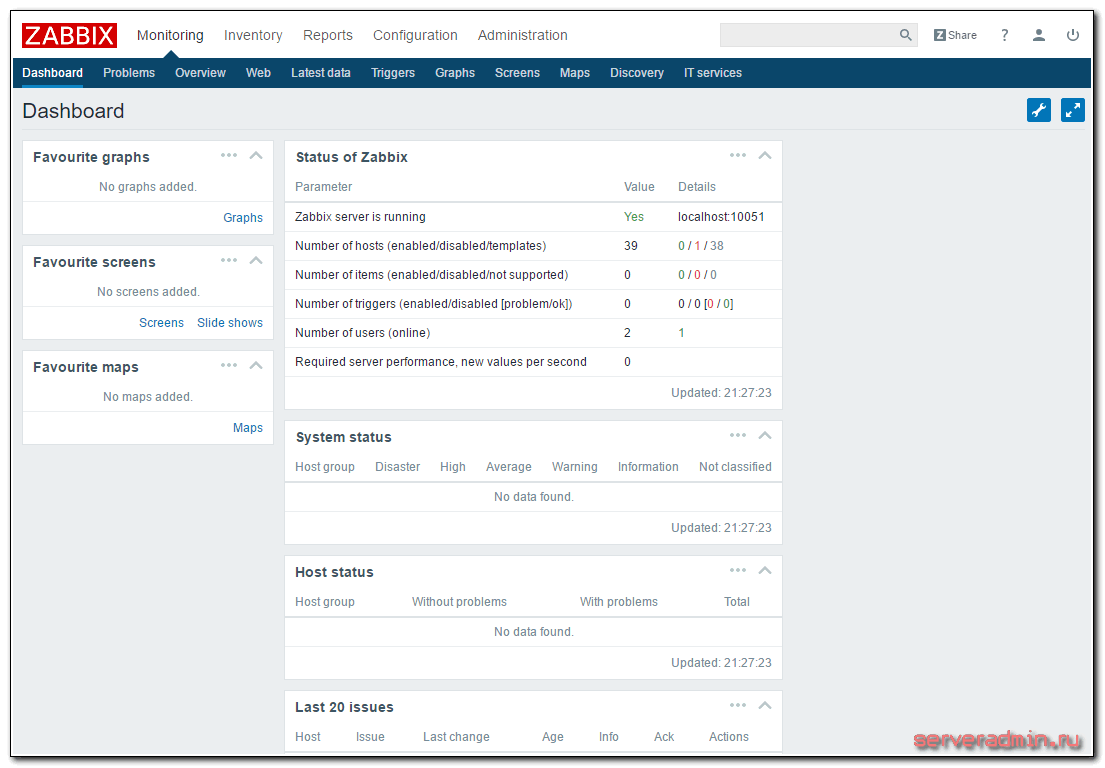
Task: Click the Zabbix logo
Action: 69,35
